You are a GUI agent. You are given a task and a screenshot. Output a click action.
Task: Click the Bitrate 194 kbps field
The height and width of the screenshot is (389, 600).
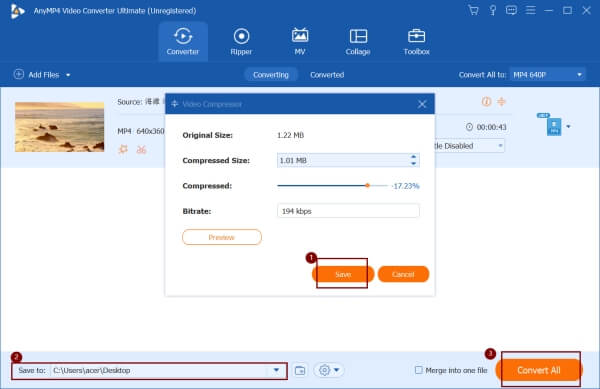(x=348, y=211)
